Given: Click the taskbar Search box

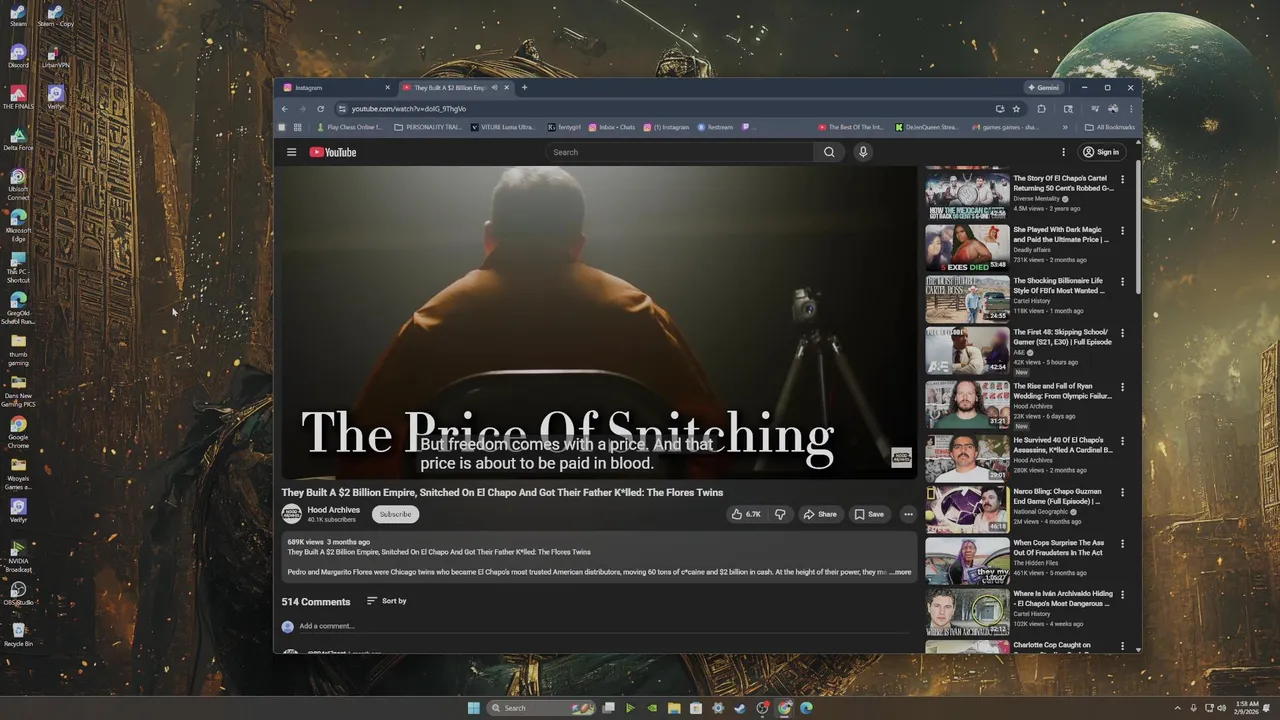Looking at the screenshot, I should (541, 708).
